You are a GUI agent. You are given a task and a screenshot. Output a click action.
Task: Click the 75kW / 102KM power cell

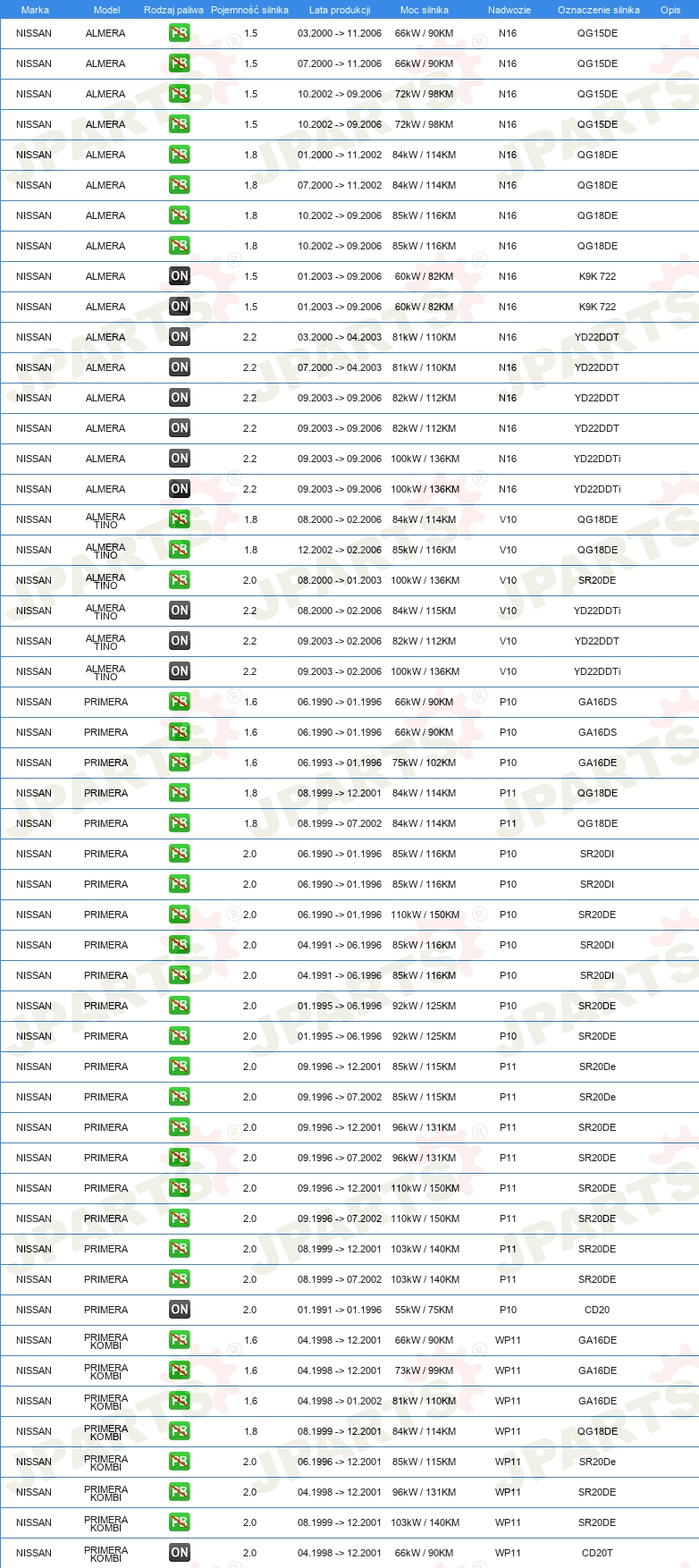click(425, 763)
